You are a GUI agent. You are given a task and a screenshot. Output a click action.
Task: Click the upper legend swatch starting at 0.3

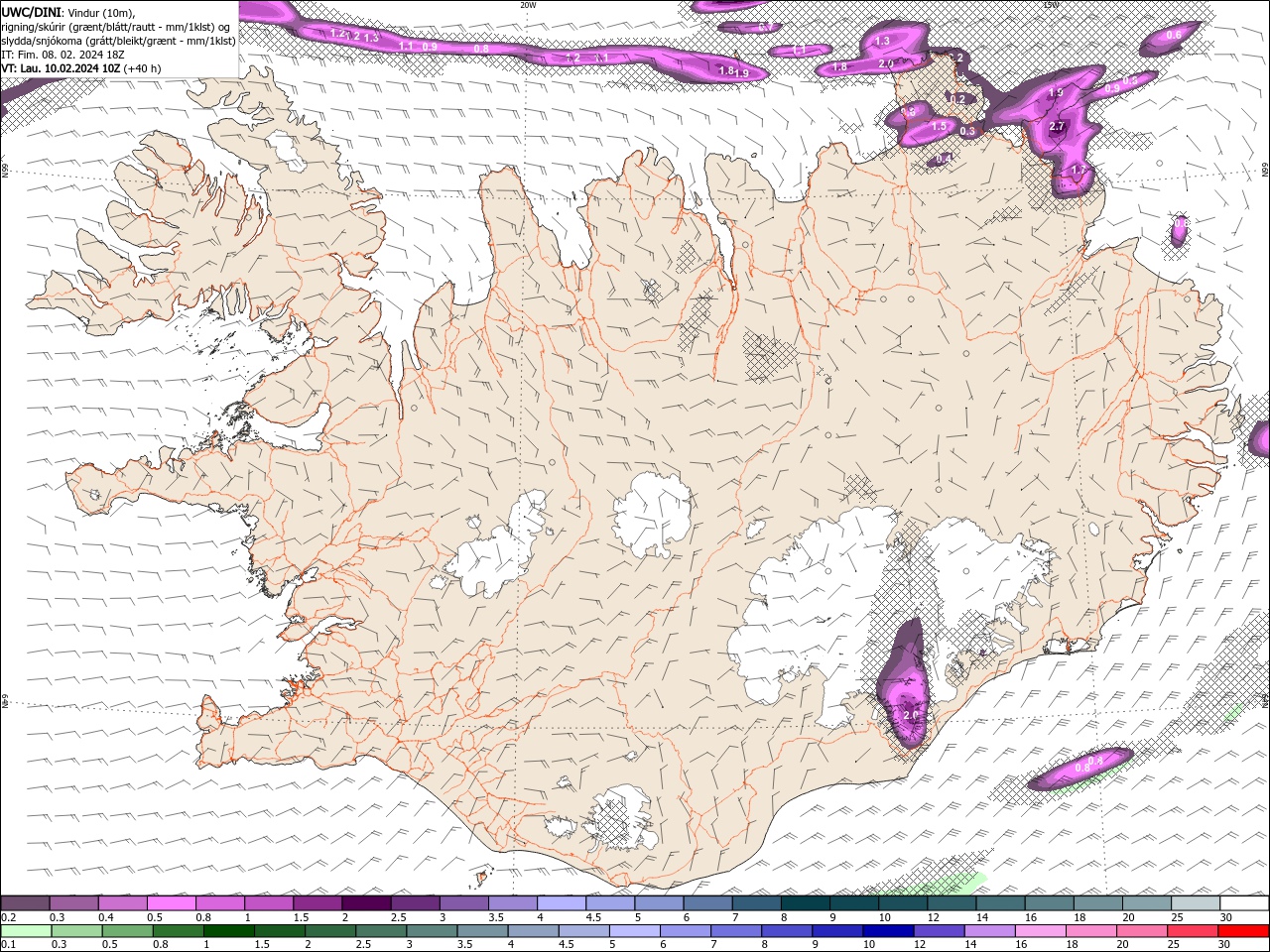(73, 903)
